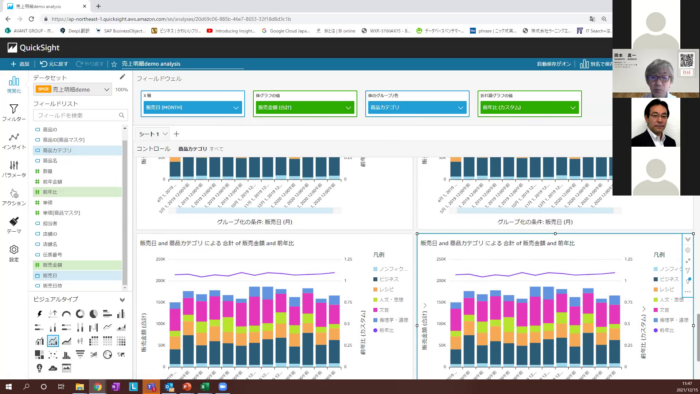
Task: Click 前年比 purple swatch in lower-right chart legend
Action: point(656,330)
